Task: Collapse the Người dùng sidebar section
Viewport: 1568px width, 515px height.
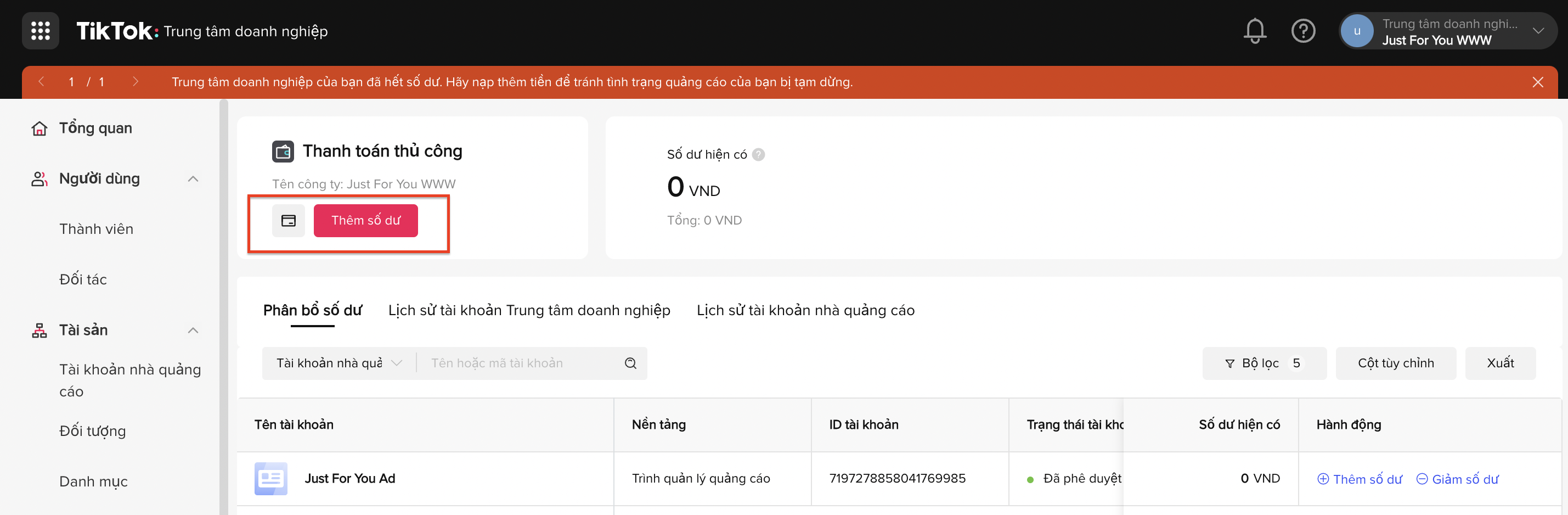Action: (193, 178)
